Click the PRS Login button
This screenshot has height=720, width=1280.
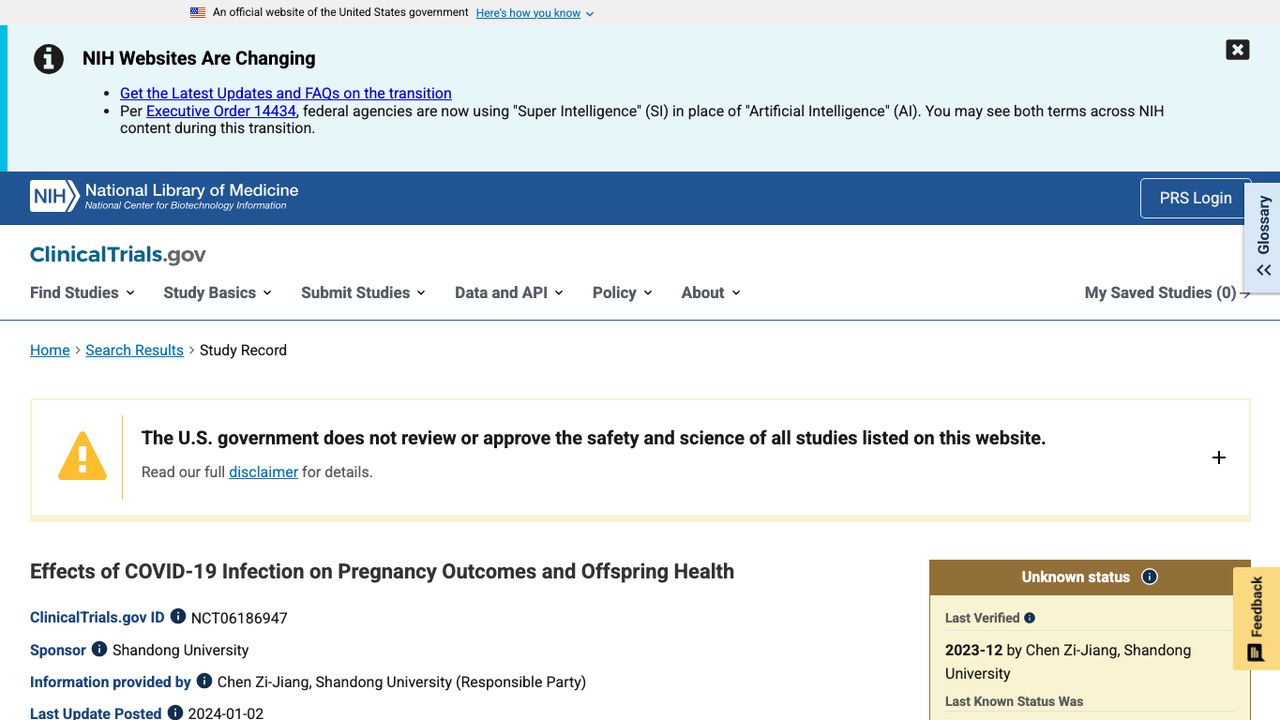(x=1195, y=198)
